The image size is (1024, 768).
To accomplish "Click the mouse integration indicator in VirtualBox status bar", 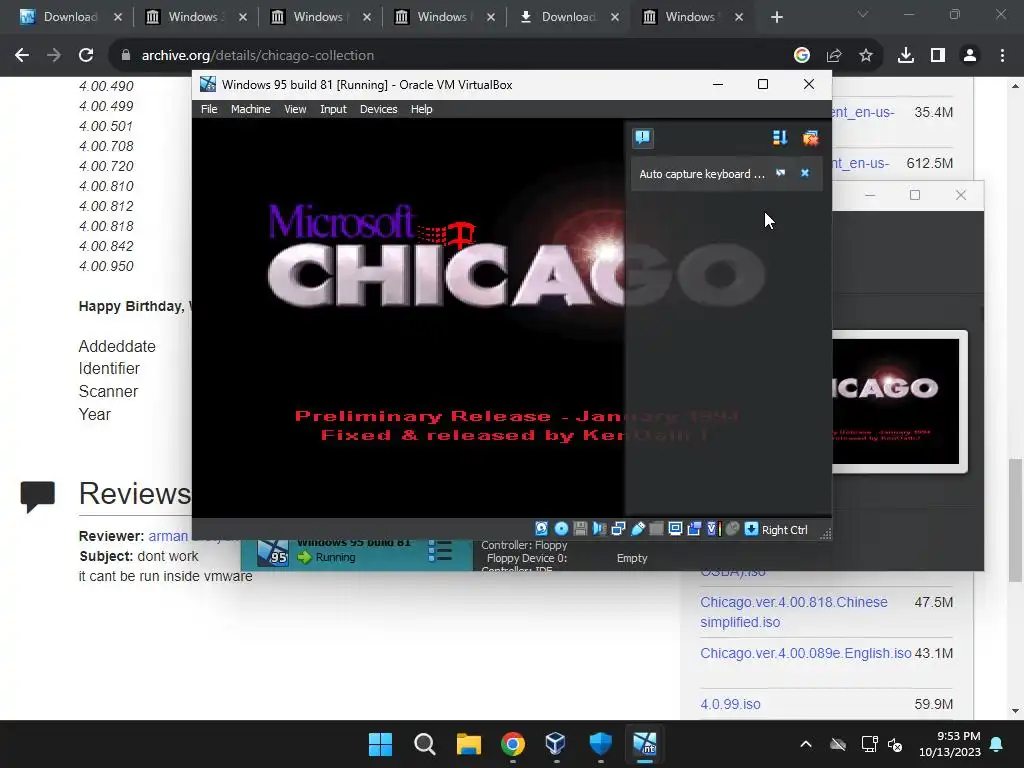I will [x=732, y=529].
